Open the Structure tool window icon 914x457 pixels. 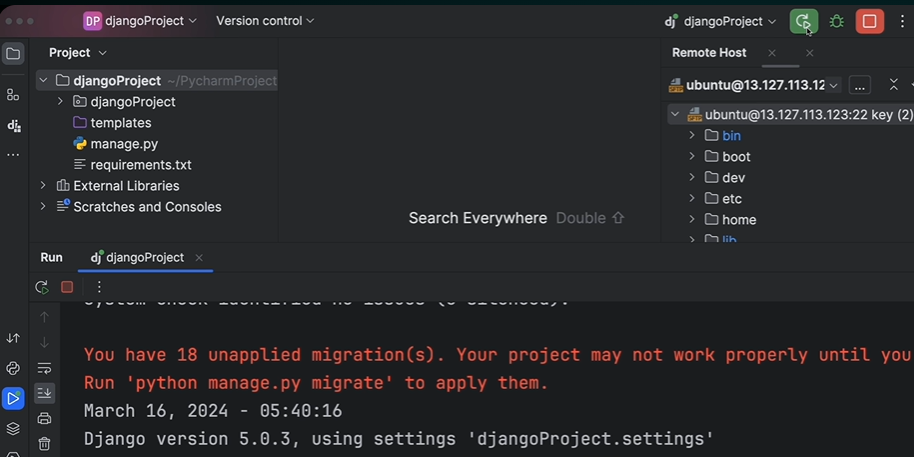pyautogui.click(x=13, y=94)
